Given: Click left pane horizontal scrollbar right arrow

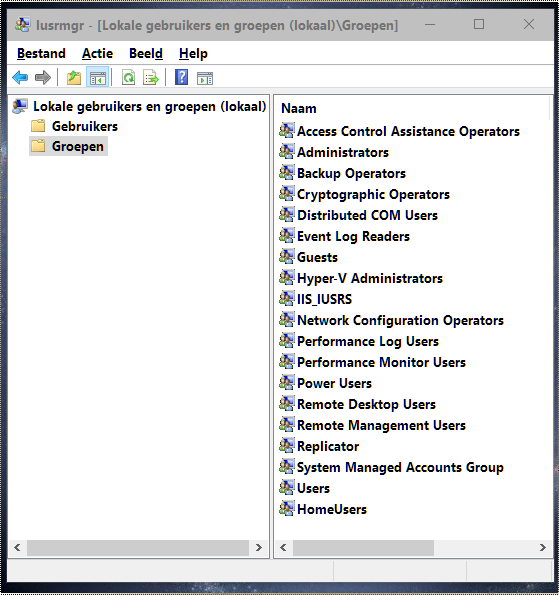Looking at the screenshot, I should [258, 547].
